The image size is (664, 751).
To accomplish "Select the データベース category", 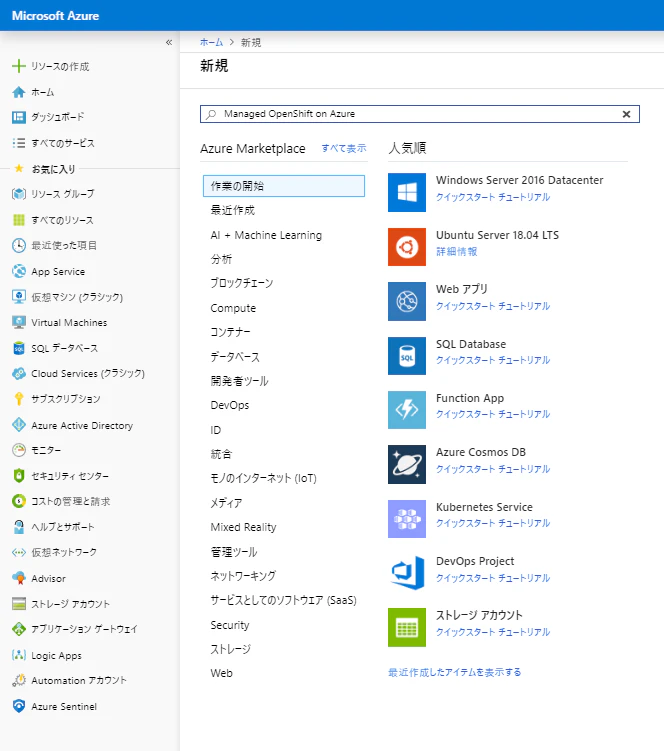I will [x=235, y=357].
